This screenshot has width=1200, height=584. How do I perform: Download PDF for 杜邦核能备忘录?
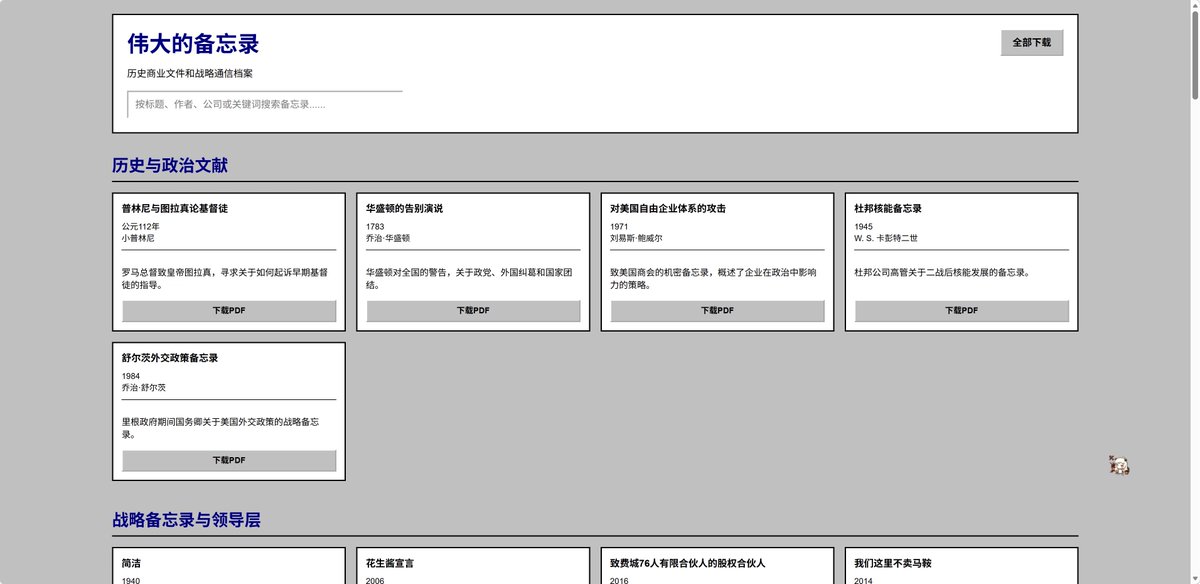962,311
